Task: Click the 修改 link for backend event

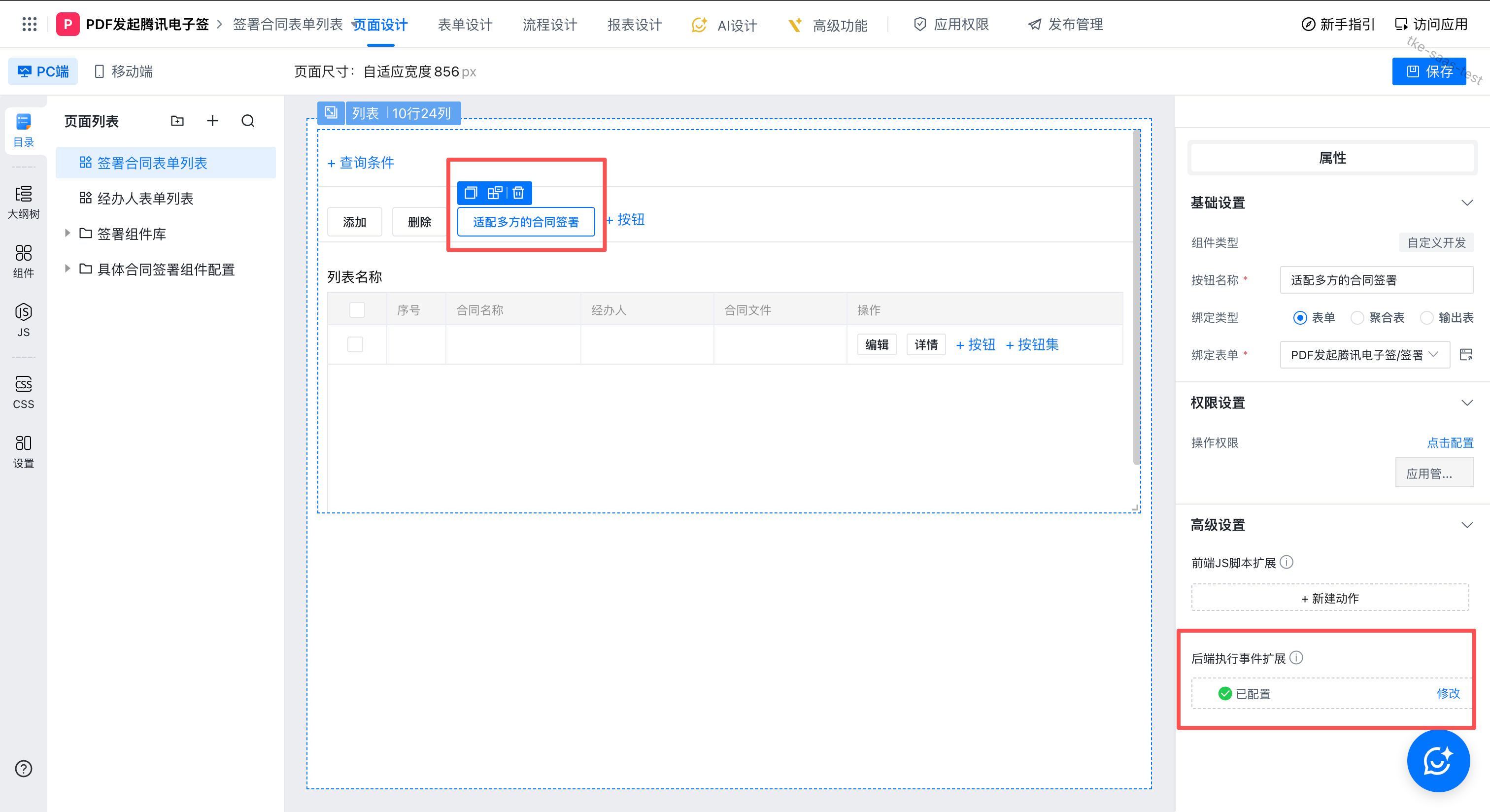Action: 1448,693
